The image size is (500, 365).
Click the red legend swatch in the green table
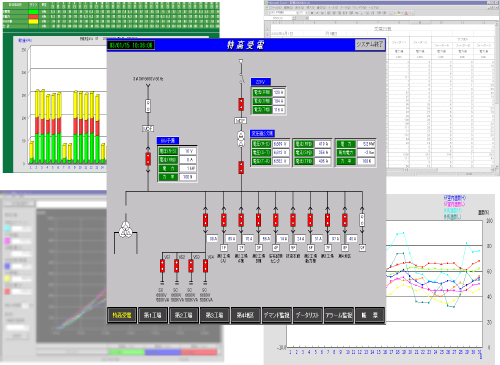(33, 17)
